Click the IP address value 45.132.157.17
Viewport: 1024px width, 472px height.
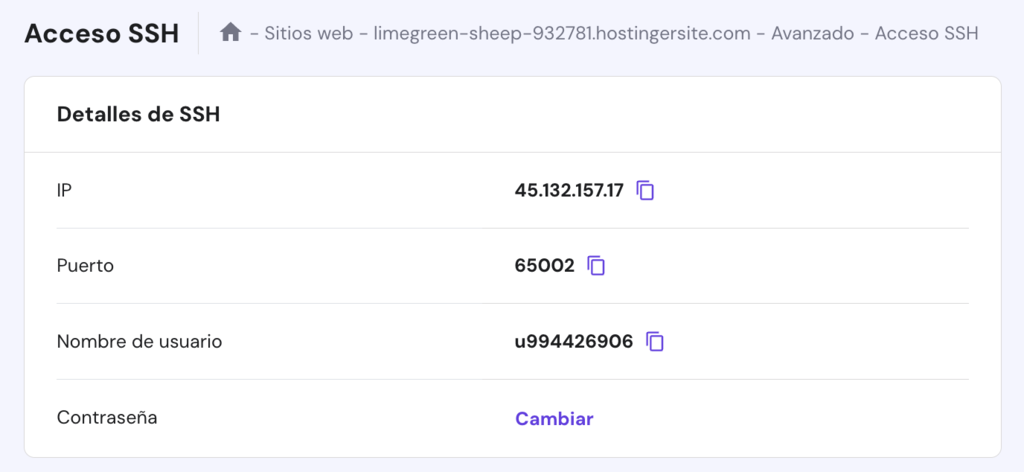click(x=569, y=190)
